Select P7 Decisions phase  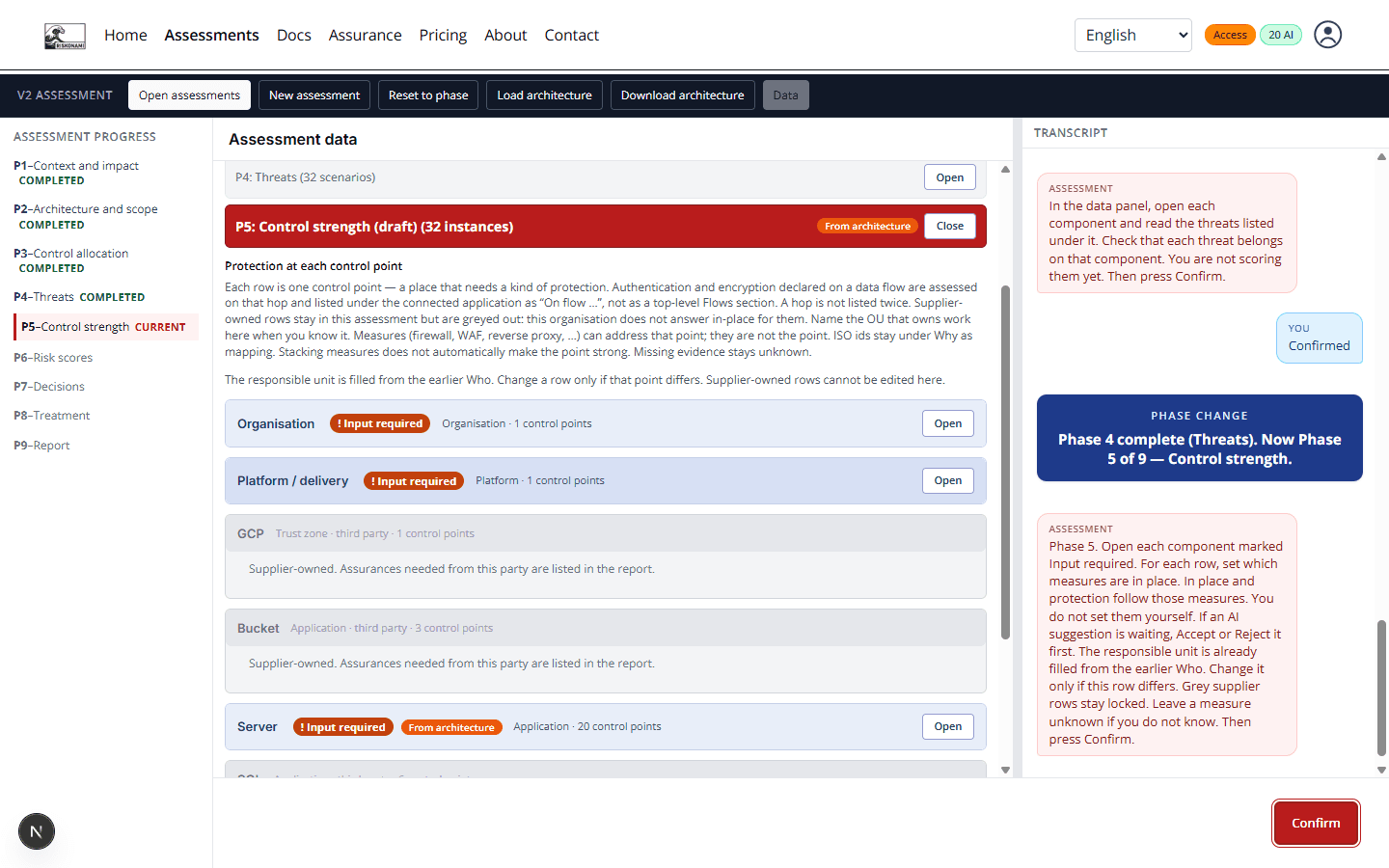(x=49, y=387)
